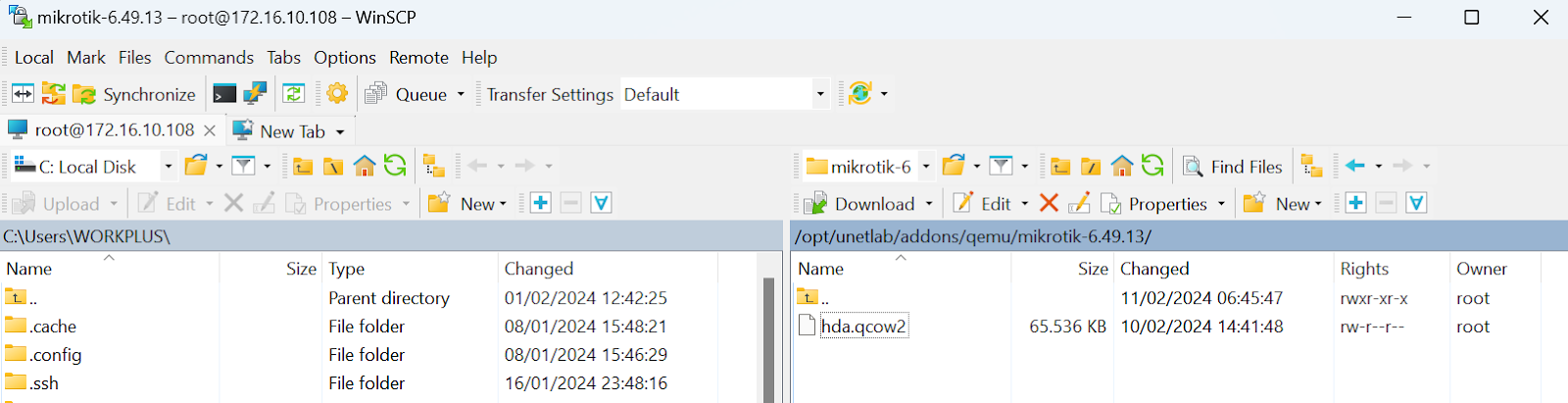Expand the remote Back history dropdown arrow
This screenshot has width=1568, height=403.
tap(1379, 167)
